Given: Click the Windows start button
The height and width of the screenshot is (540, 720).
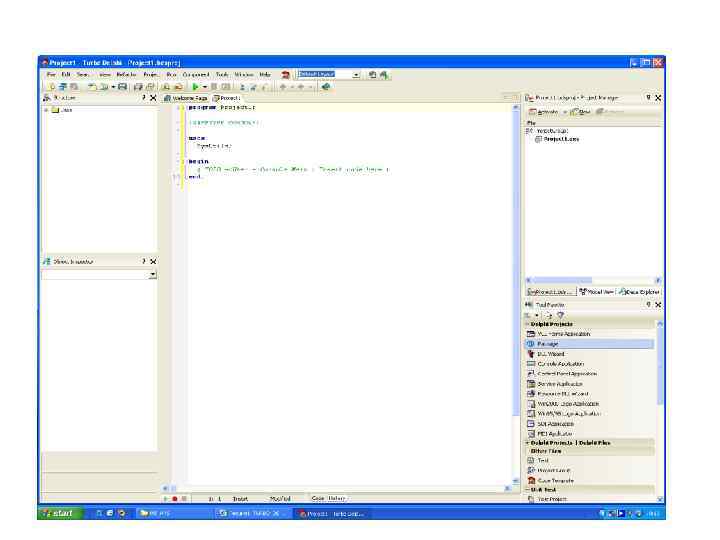Looking at the screenshot, I should point(61,513).
